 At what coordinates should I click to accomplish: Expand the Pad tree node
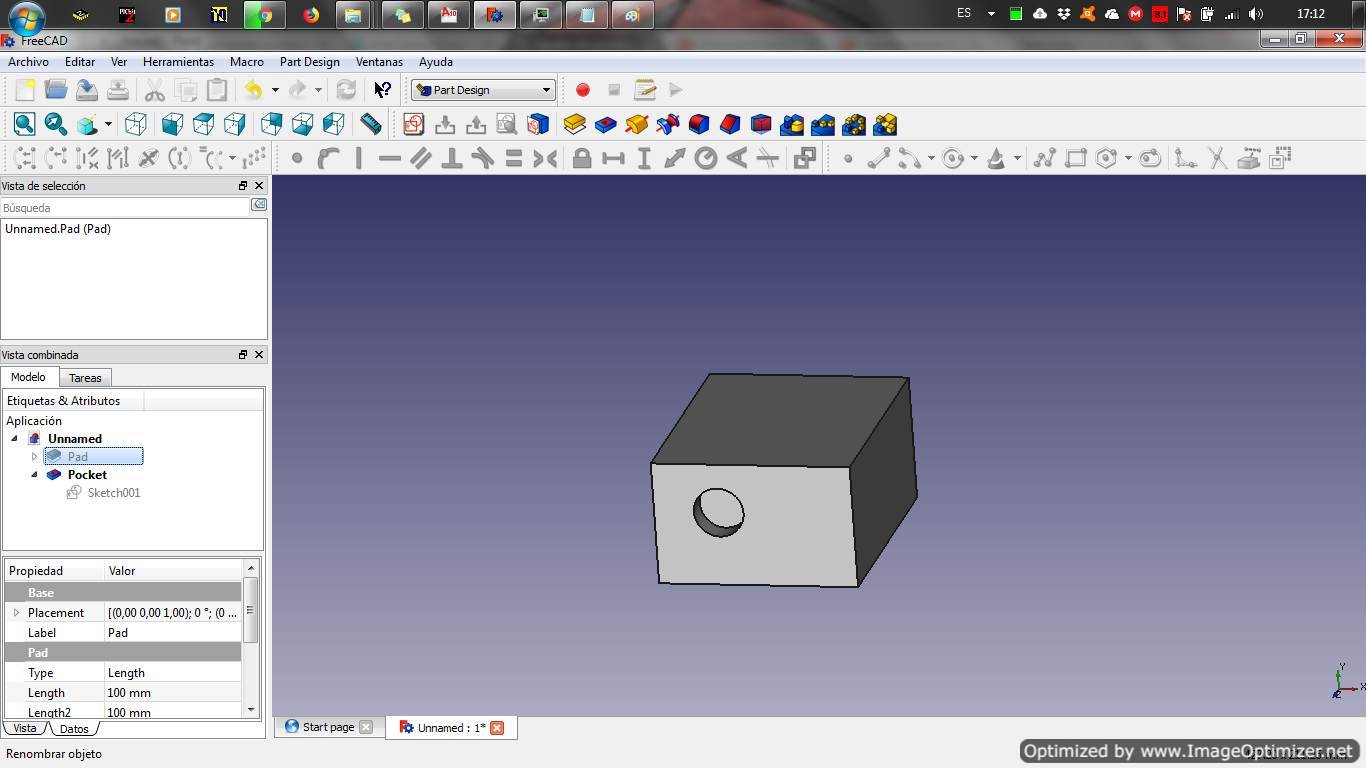[x=34, y=457]
